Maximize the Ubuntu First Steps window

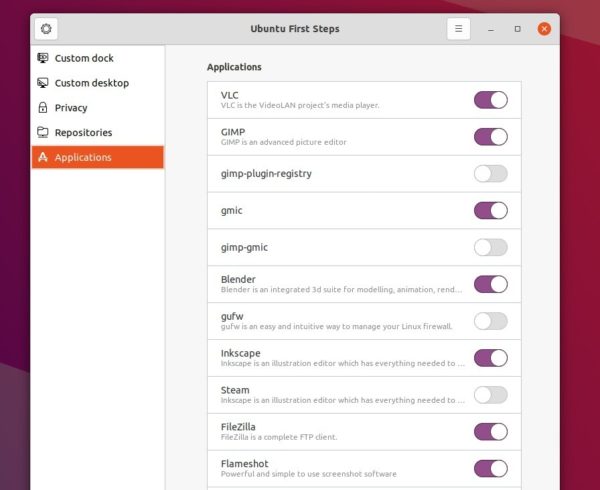click(517, 29)
